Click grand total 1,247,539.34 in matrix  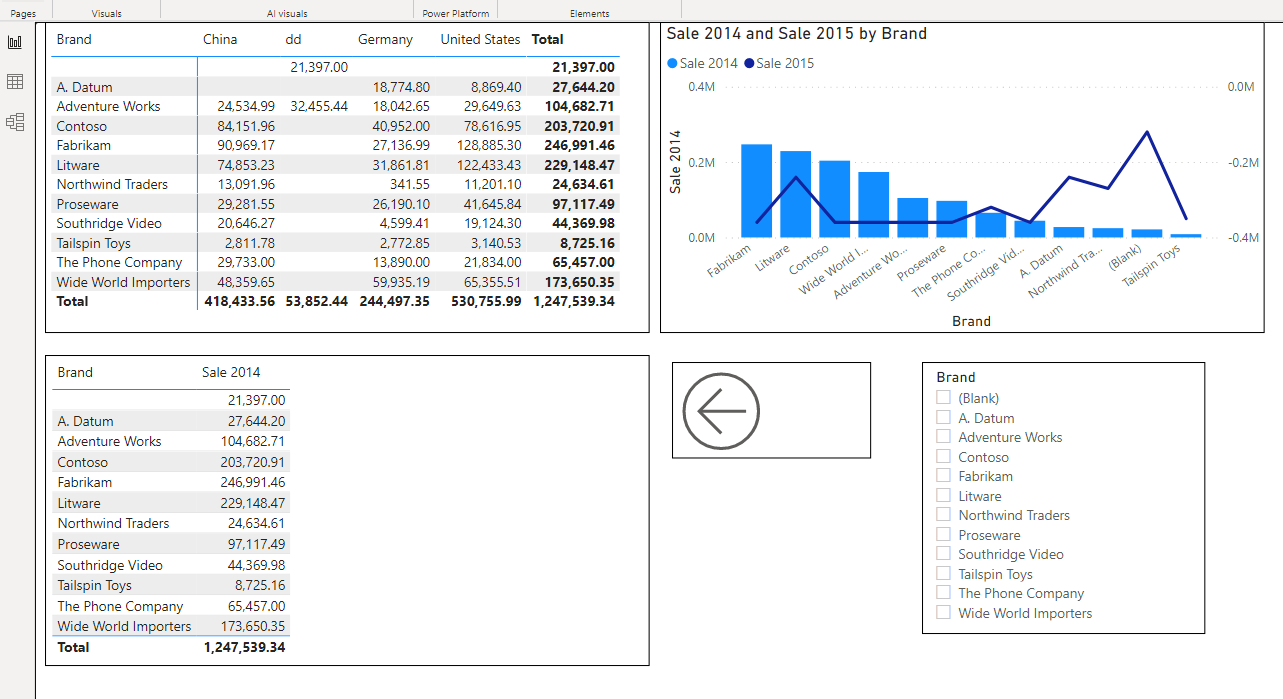[574, 301]
